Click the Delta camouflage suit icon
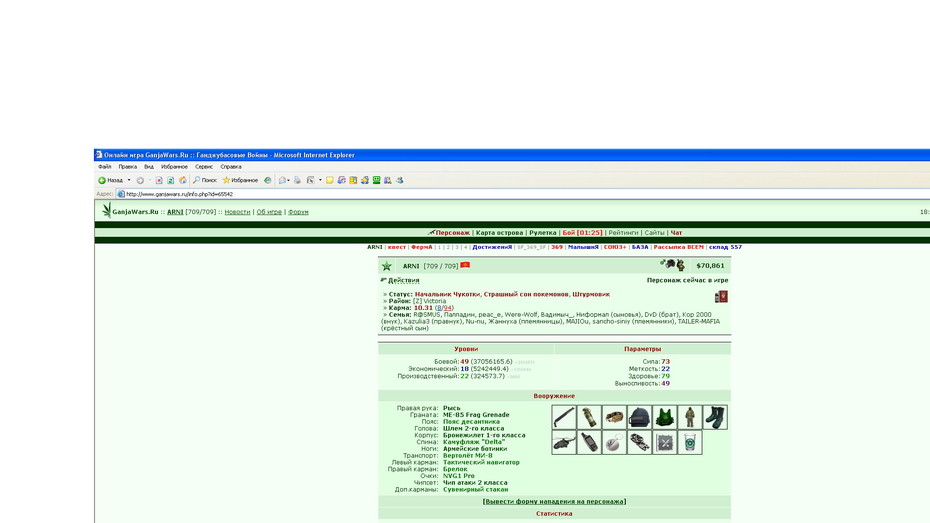 (x=690, y=417)
